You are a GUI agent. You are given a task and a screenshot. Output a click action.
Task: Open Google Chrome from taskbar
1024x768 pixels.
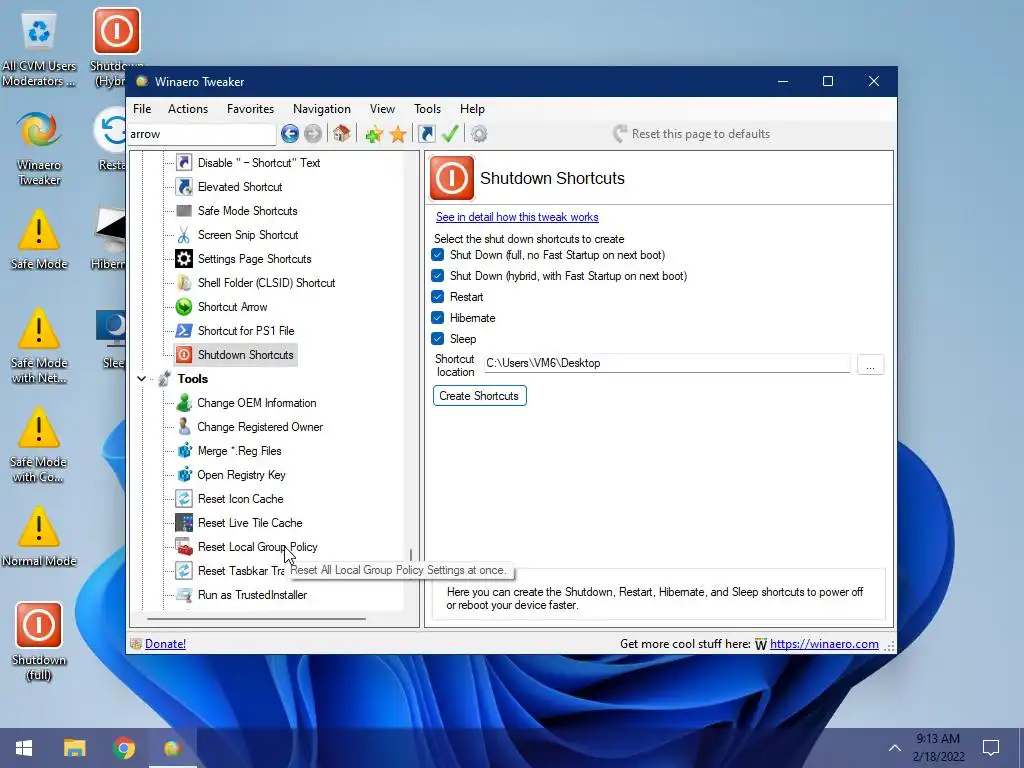[x=123, y=748]
